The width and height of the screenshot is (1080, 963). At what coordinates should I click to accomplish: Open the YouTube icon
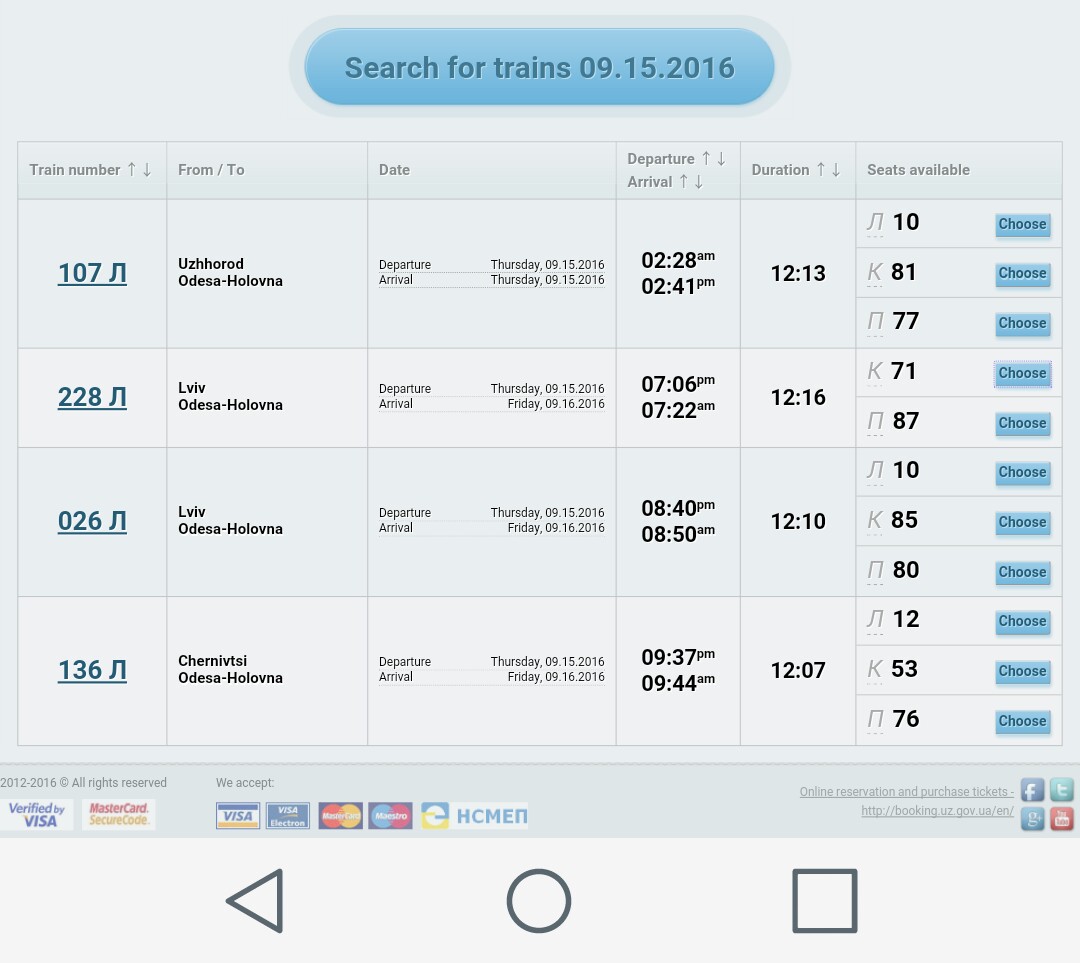(1061, 819)
